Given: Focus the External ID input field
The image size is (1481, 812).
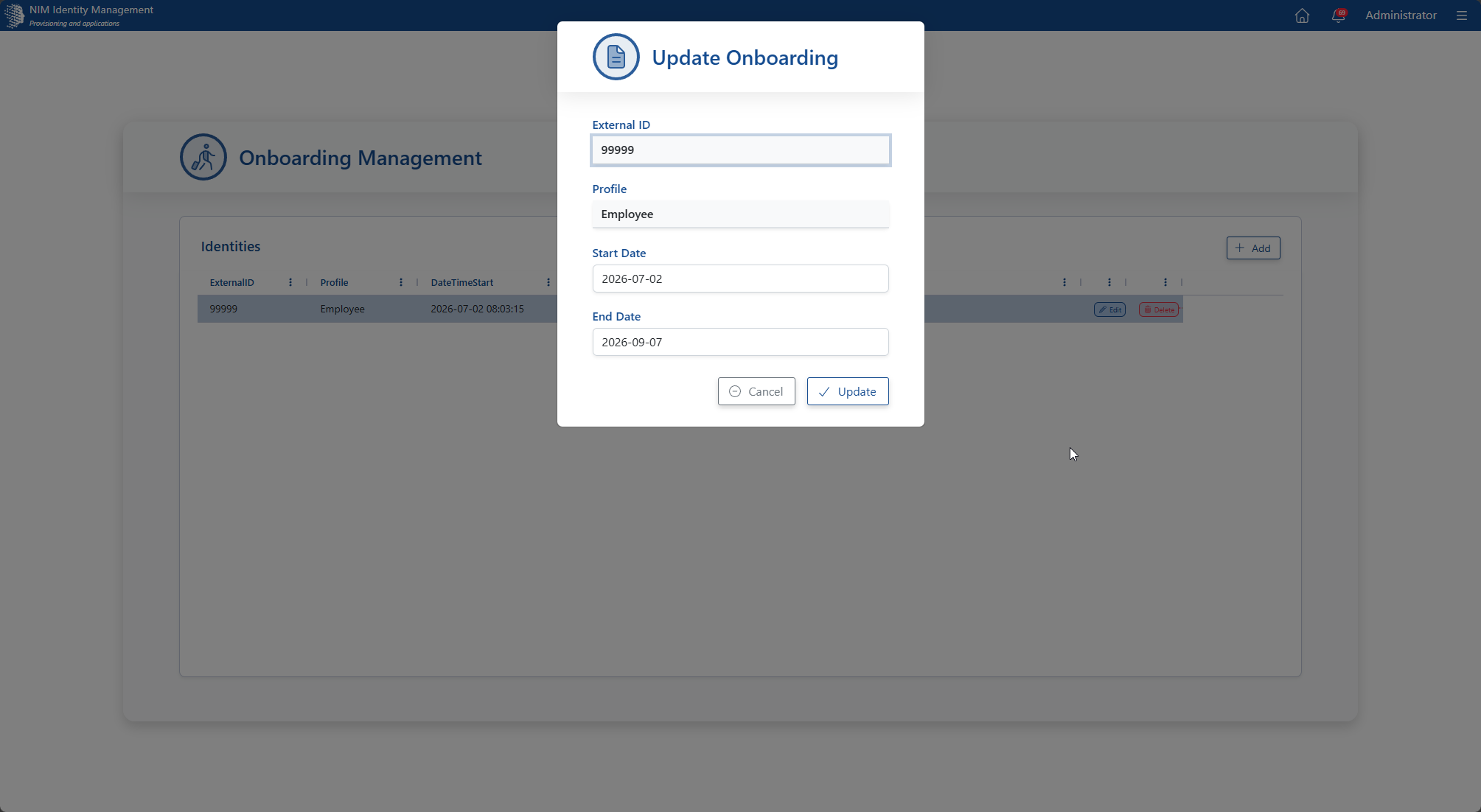Looking at the screenshot, I should pyautogui.click(x=741, y=150).
